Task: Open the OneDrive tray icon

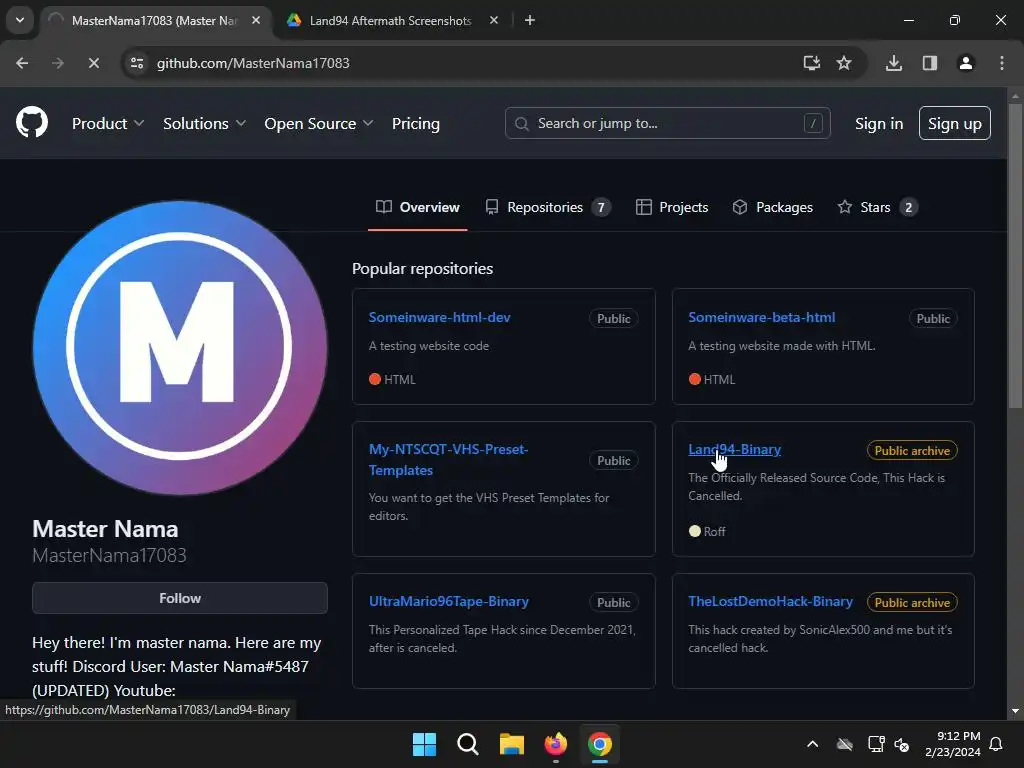Action: pos(844,744)
